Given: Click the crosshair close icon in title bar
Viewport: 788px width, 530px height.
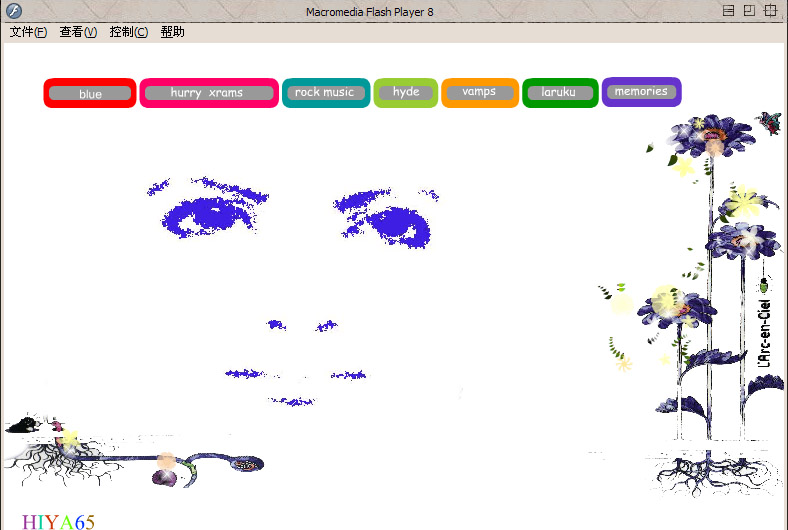Looking at the screenshot, I should tap(770, 11).
